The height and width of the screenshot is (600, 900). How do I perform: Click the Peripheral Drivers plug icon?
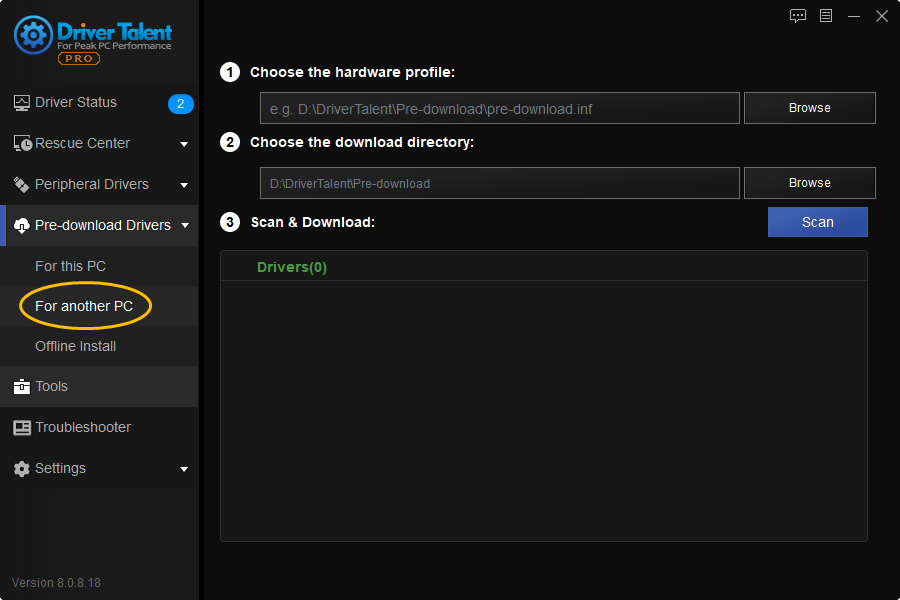click(21, 184)
